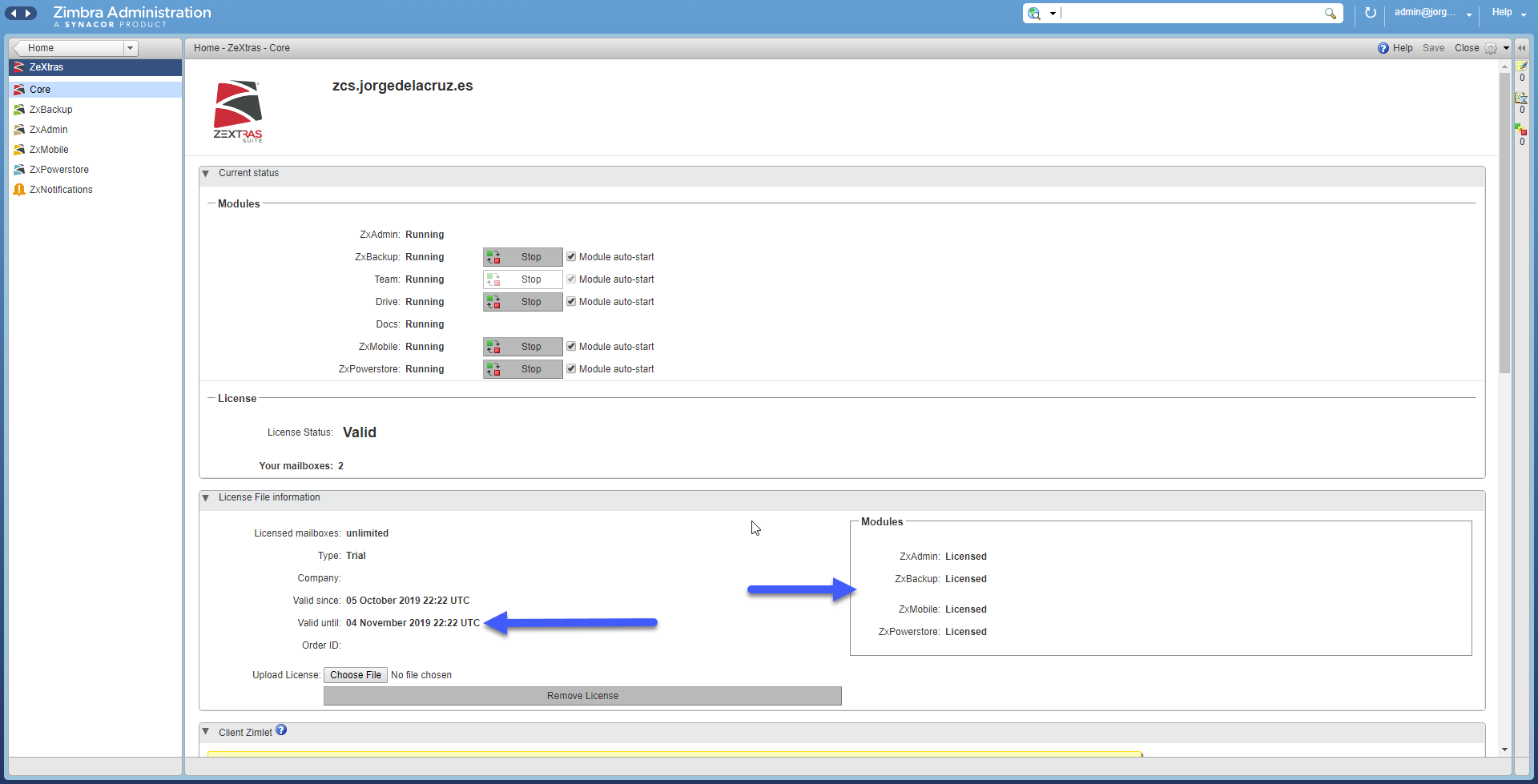Viewport: 1538px width, 784px height.
Task: Click the globe search-type icon
Action: [x=1034, y=13]
